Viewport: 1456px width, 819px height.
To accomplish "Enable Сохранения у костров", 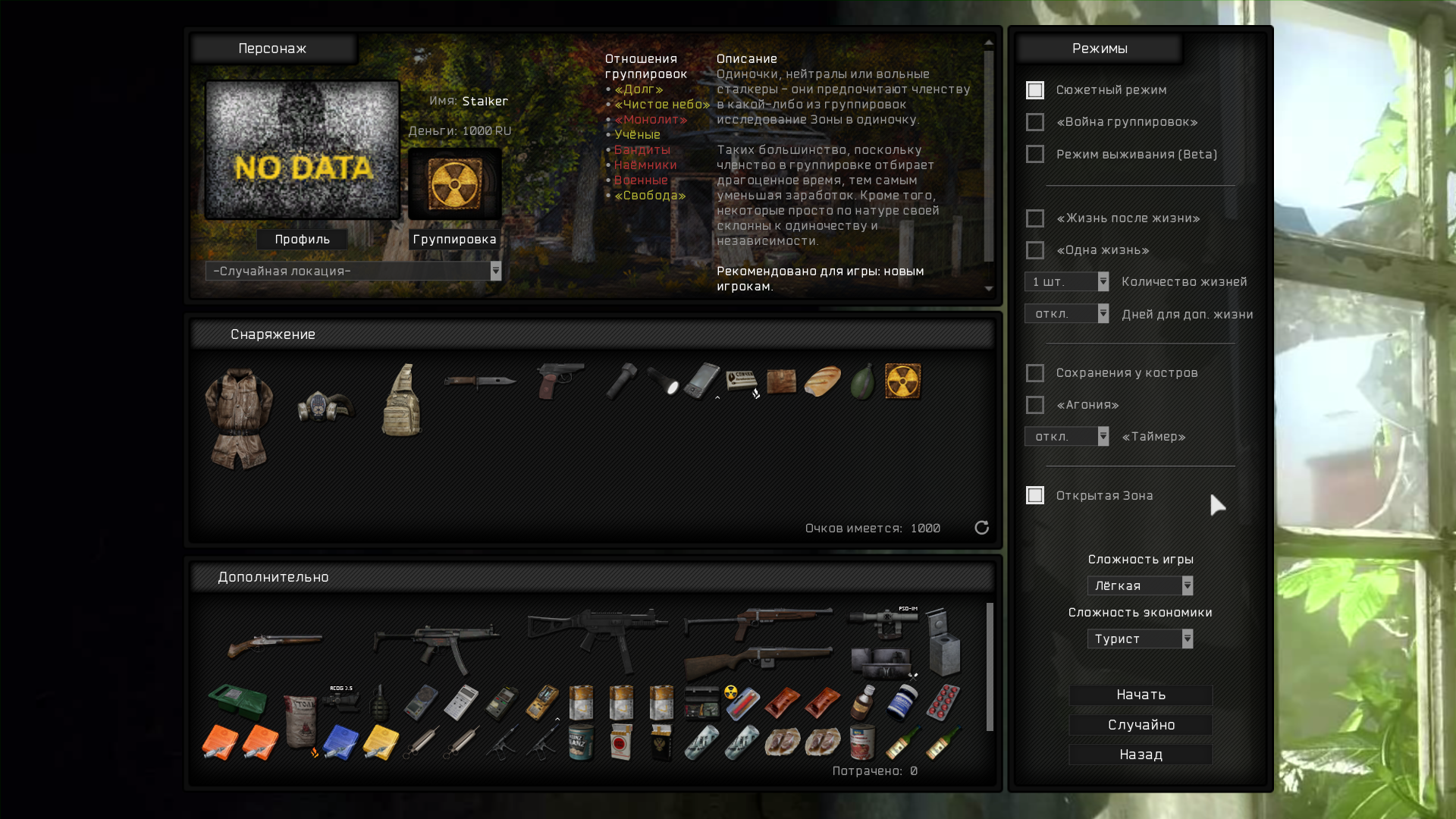I will [1034, 373].
